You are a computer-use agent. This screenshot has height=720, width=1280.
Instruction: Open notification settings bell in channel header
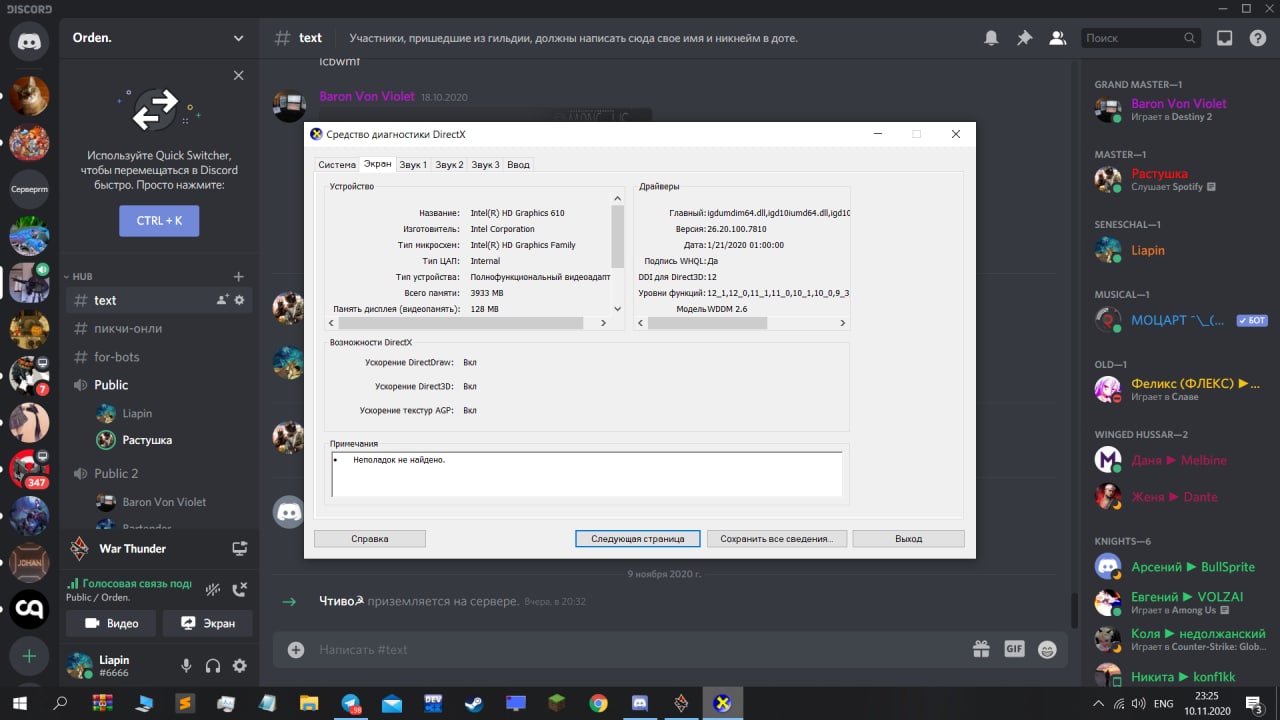tap(991, 38)
